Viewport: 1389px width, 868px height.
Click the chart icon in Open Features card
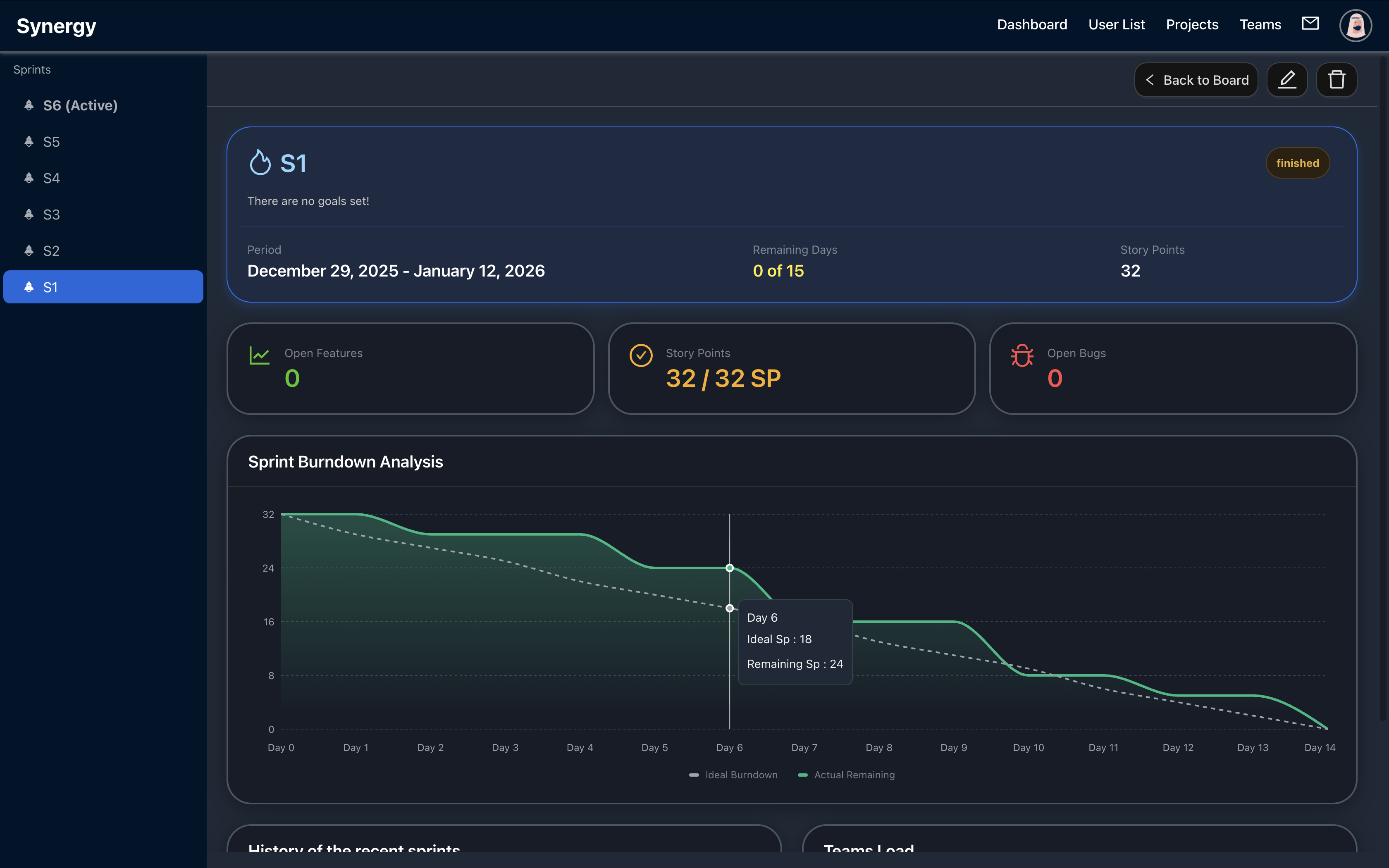260,355
